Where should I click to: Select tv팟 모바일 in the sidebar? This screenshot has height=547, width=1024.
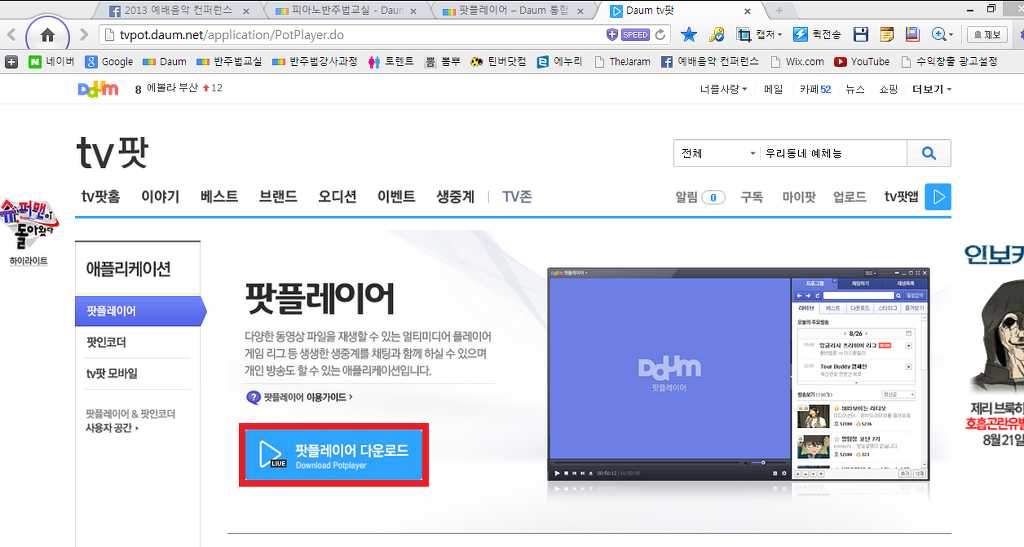pos(112,373)
